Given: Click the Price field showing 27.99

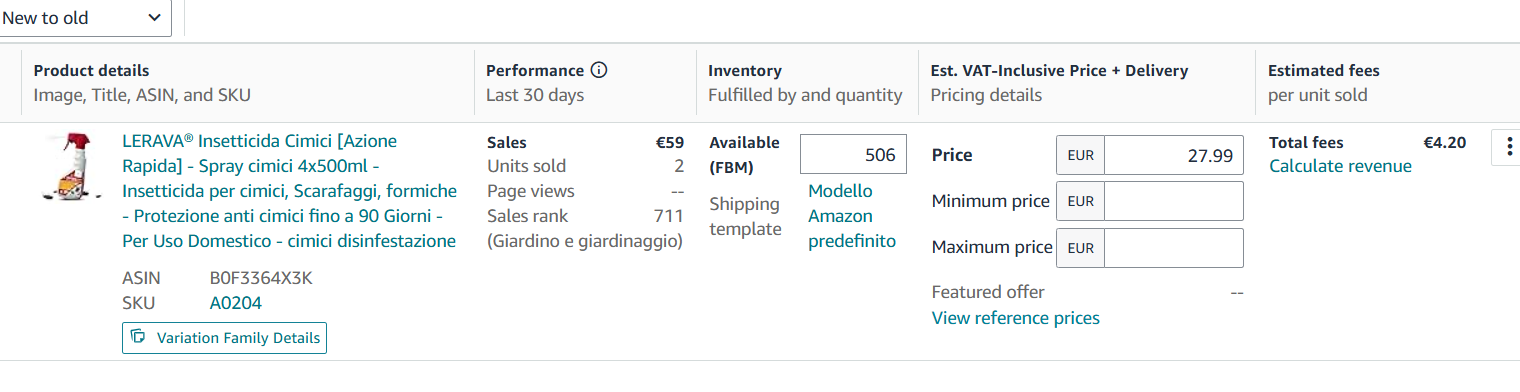Looking at the screenshot, I should point(1174,155).
